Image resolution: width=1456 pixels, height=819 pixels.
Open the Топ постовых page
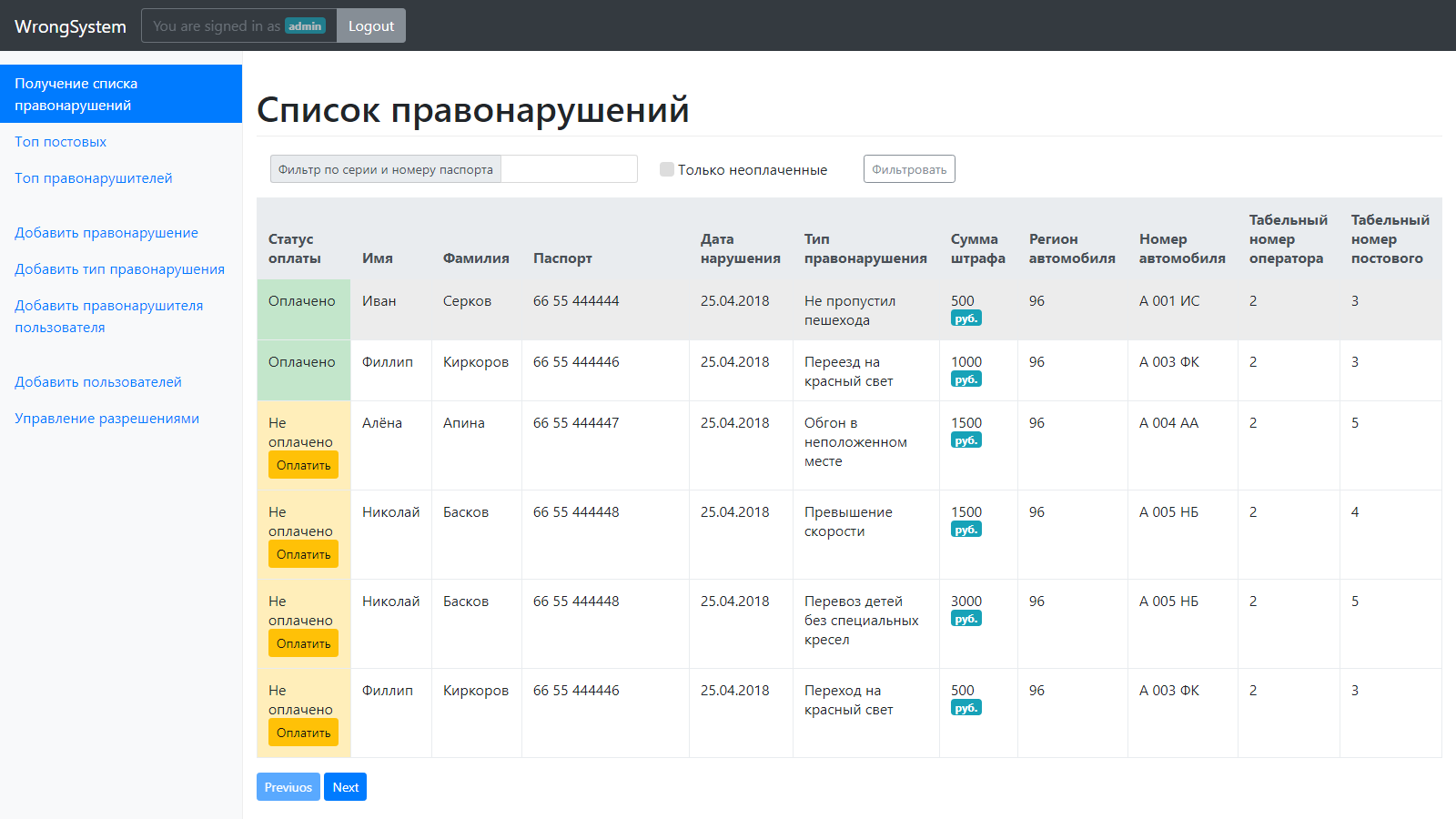pyautogui.click(x=60, y=141)
